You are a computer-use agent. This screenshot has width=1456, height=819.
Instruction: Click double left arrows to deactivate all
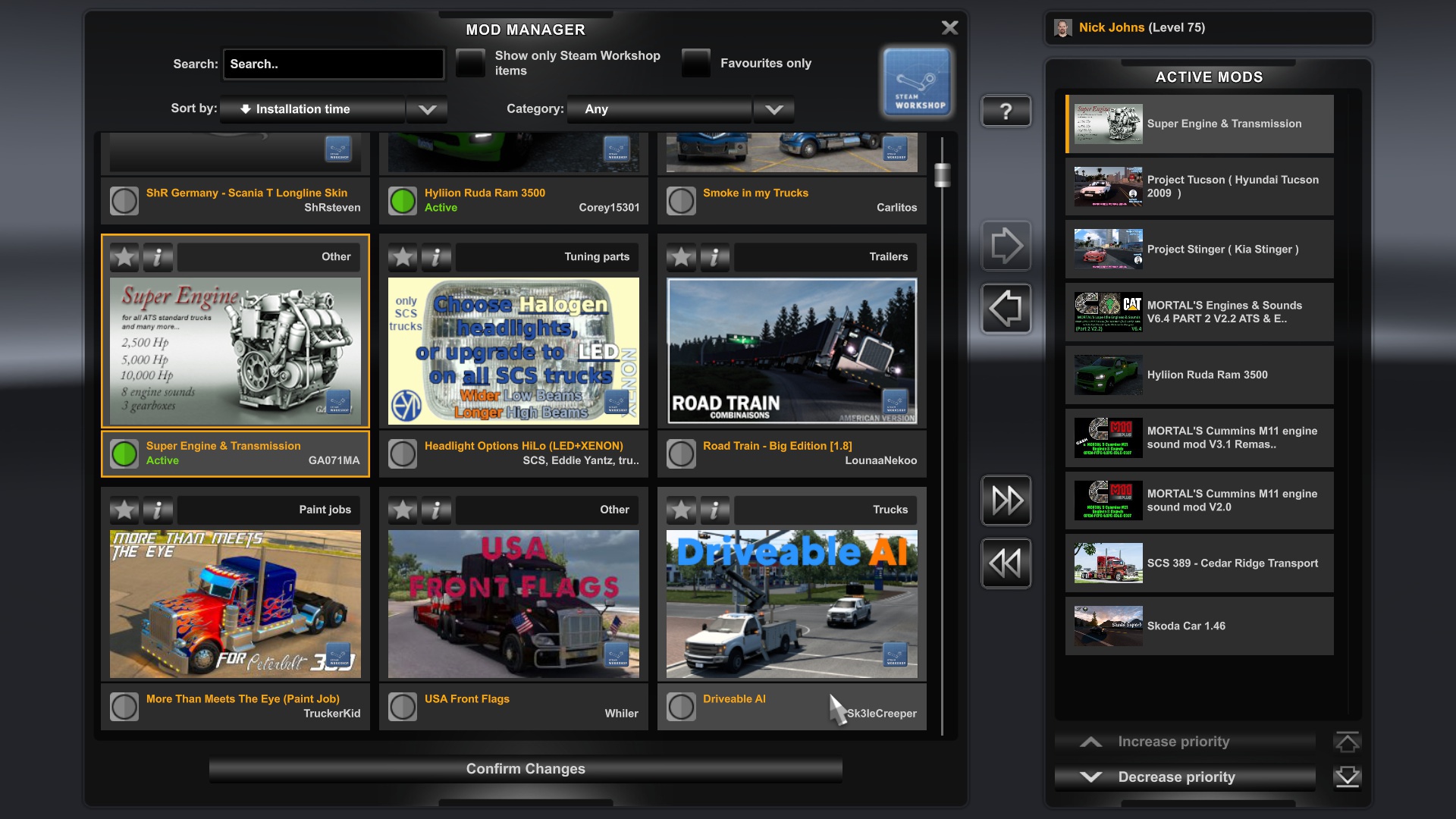coord(1006,563)
